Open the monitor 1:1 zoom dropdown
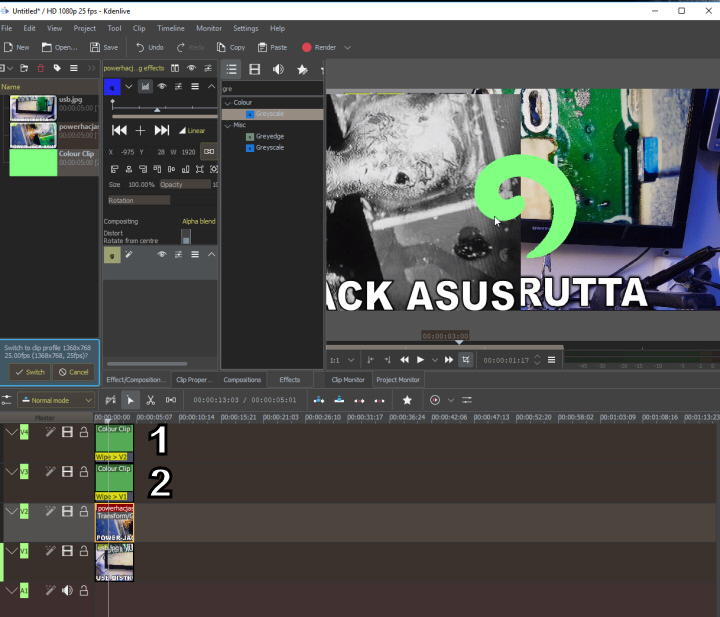Image resolution: width=720 pixels, height=617 pixels. pos(342,360)
